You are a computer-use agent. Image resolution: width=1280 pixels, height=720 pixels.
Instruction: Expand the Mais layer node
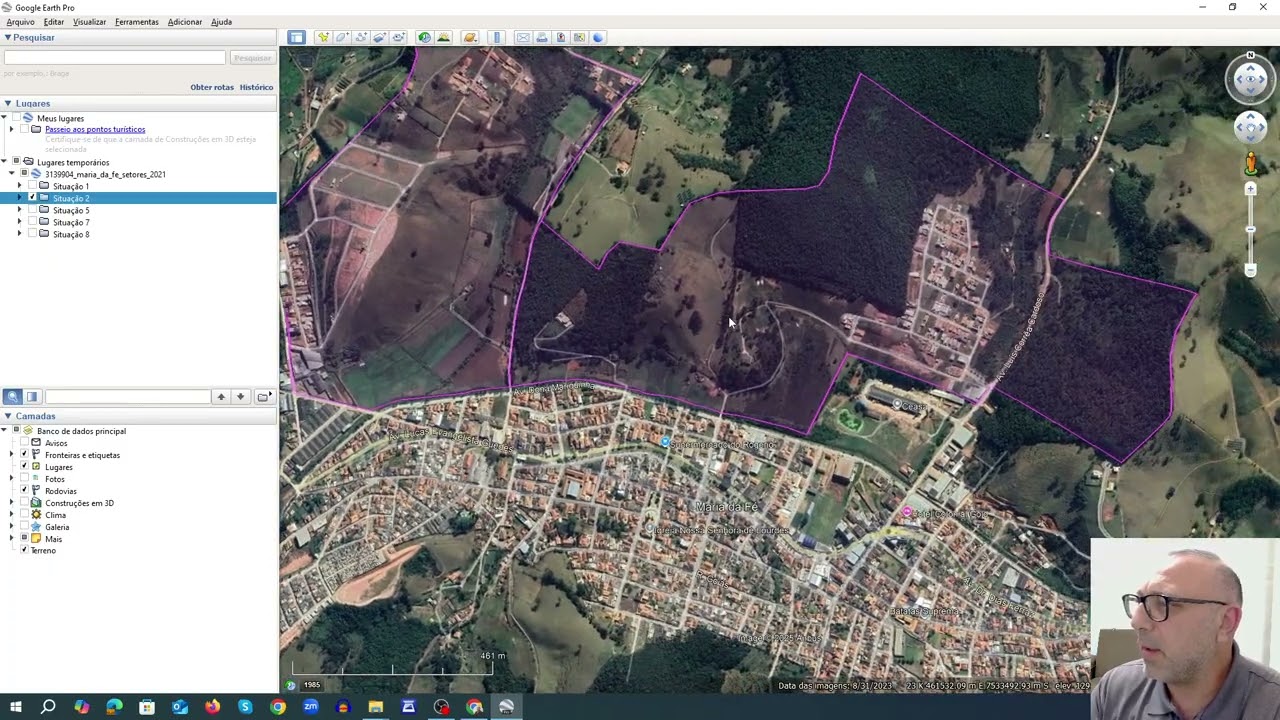(x=11, y=539)
